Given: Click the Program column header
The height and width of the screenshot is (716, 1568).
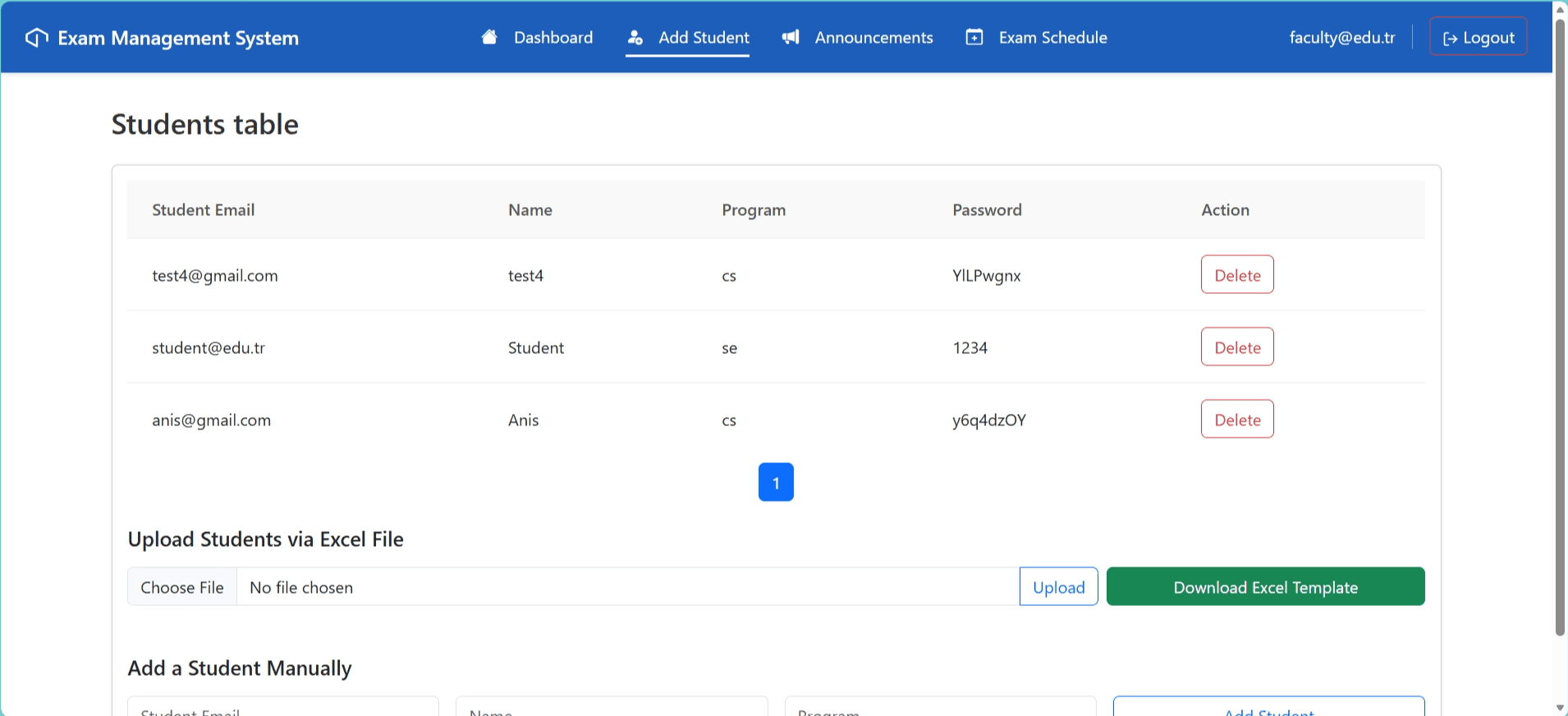Looking at the screenshot, I should pos(754,210).
